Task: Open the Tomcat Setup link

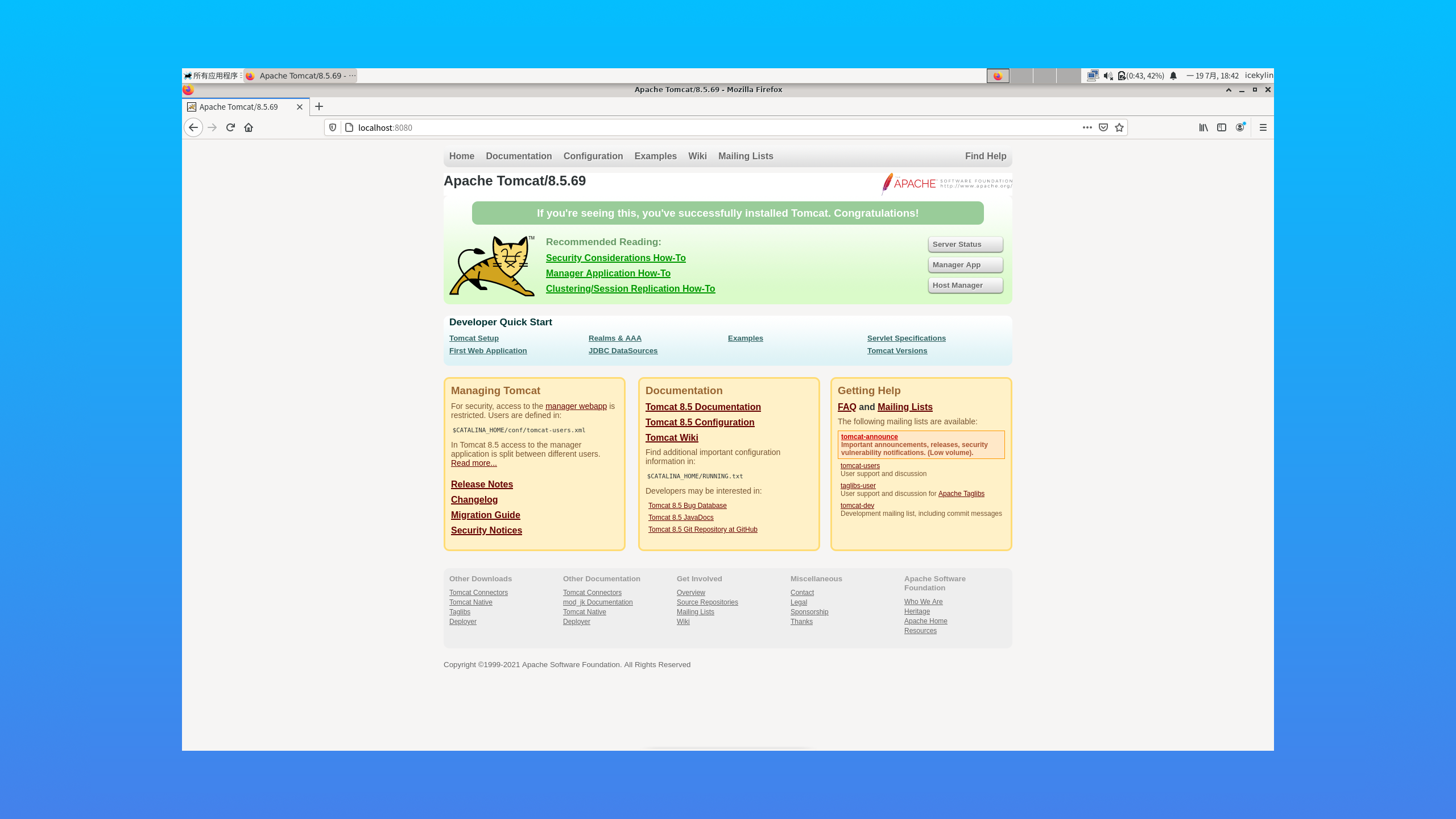Action: tap(474, 338)
